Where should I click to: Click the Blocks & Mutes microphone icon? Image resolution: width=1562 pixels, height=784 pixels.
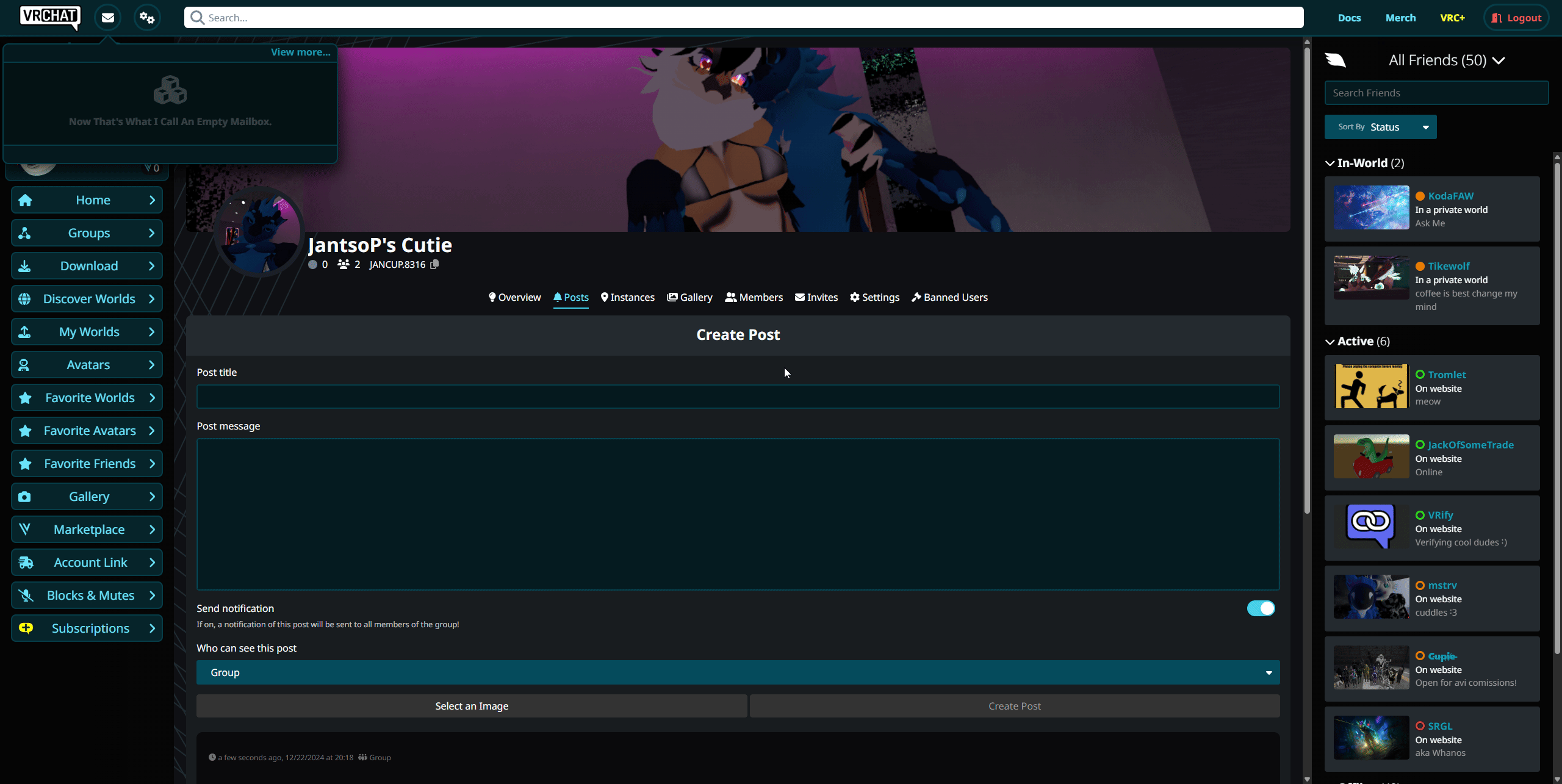(26, 595)
